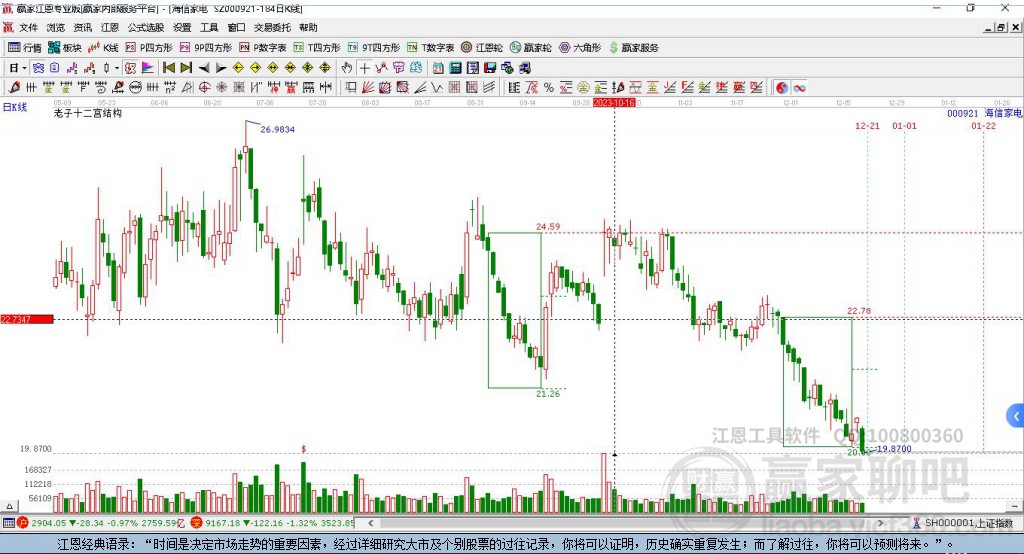This screenshot has width=1024, height=554.
Task: Open the 行情 market quotes view
Action: tap(25, 48)
